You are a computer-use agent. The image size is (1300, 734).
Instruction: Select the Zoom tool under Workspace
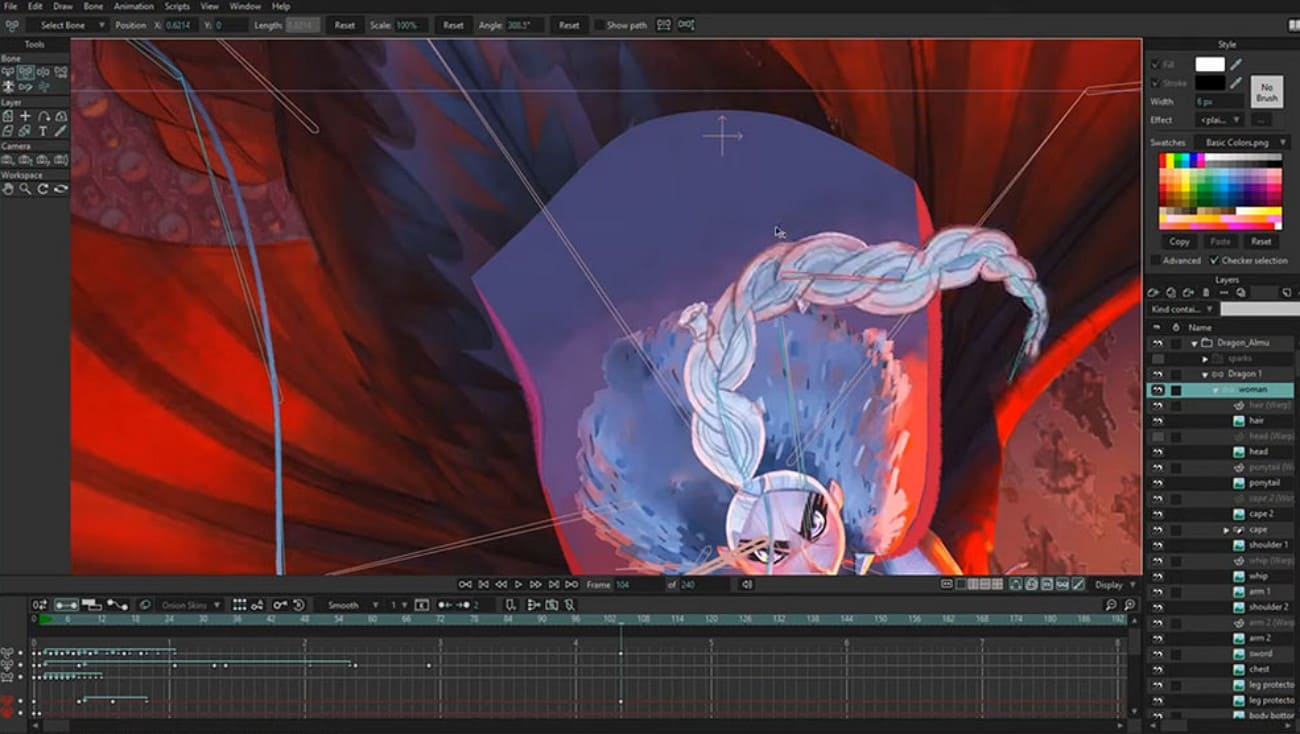click(x=26, y=186)
